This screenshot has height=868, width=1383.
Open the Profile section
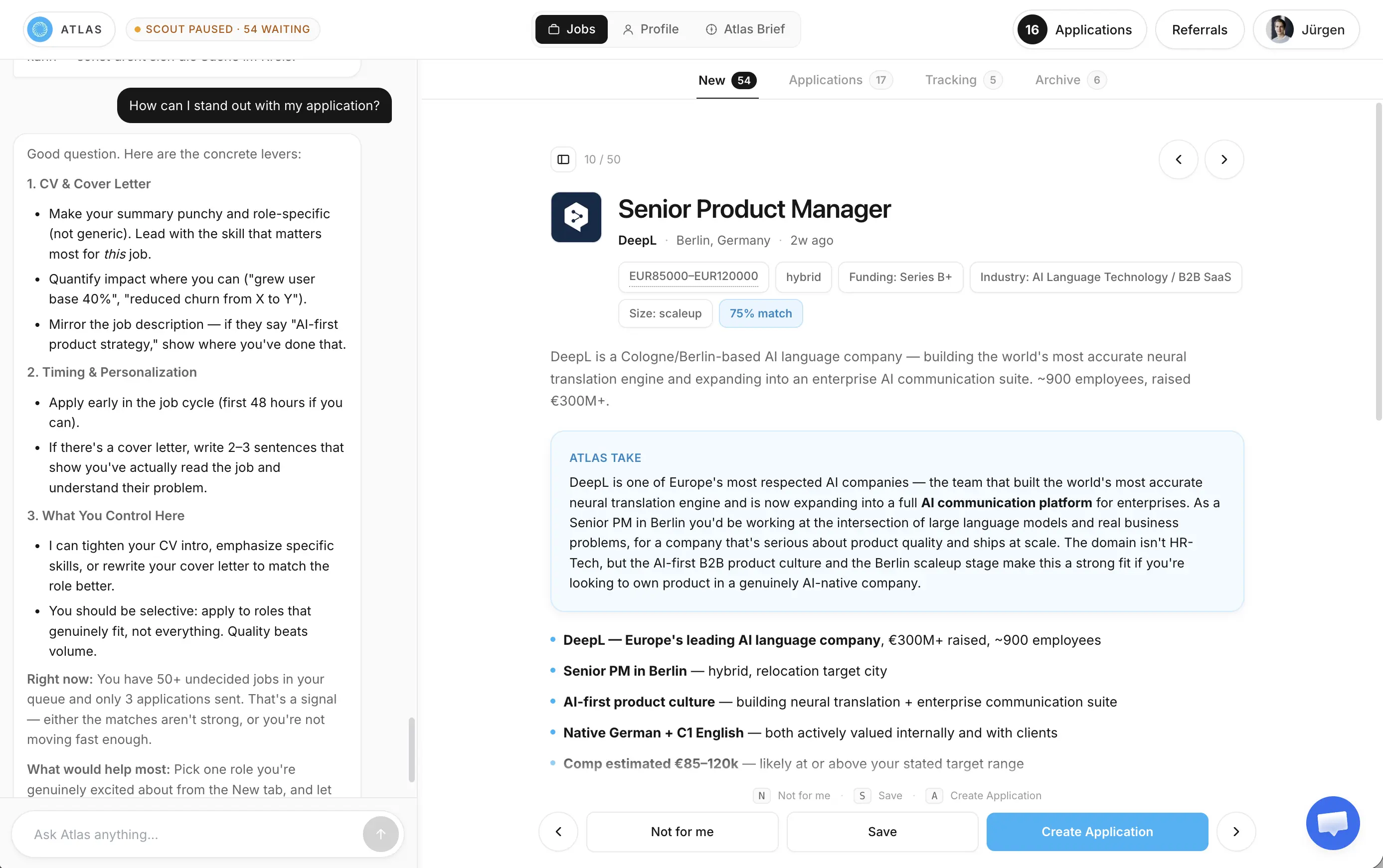pyautogui.click(x=651, y=29)
